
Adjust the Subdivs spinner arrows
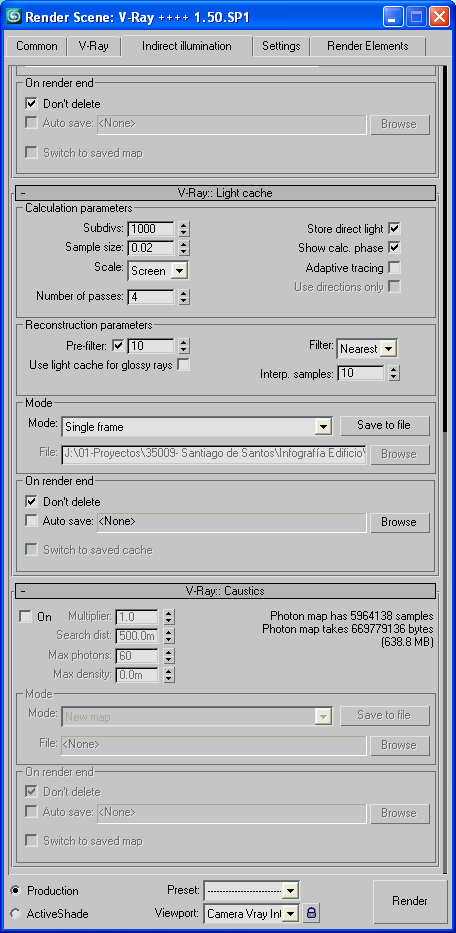click(x=184, y=228)
